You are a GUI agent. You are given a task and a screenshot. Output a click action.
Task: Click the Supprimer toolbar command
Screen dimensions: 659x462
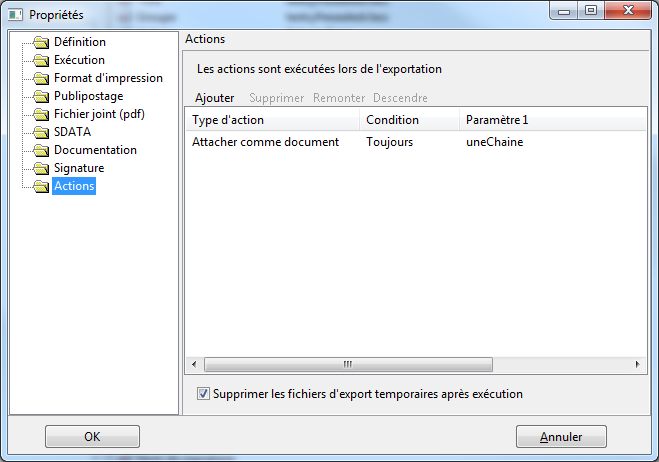(277, 98)
